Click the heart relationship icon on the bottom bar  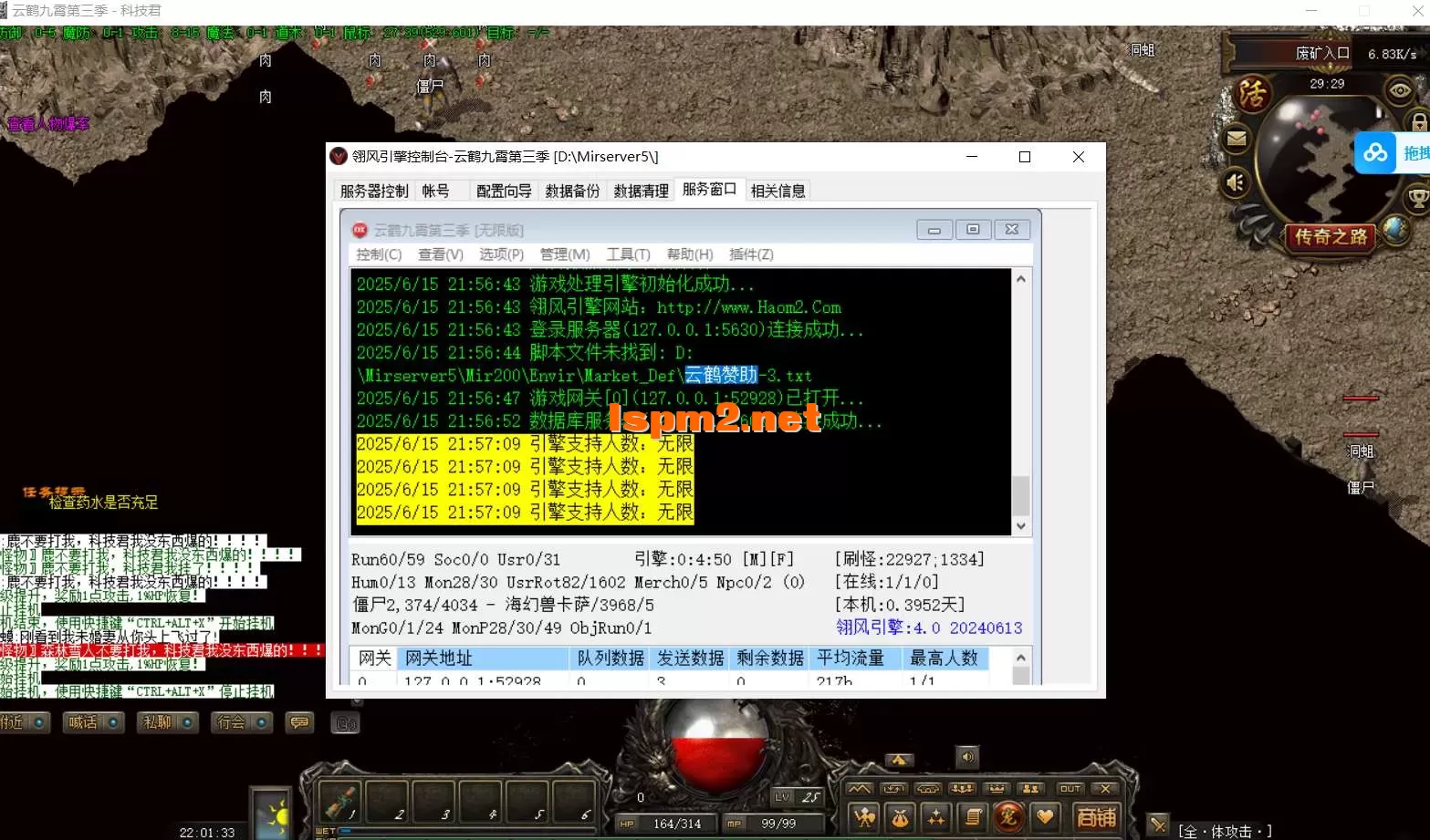click(x=1046, y=816)
